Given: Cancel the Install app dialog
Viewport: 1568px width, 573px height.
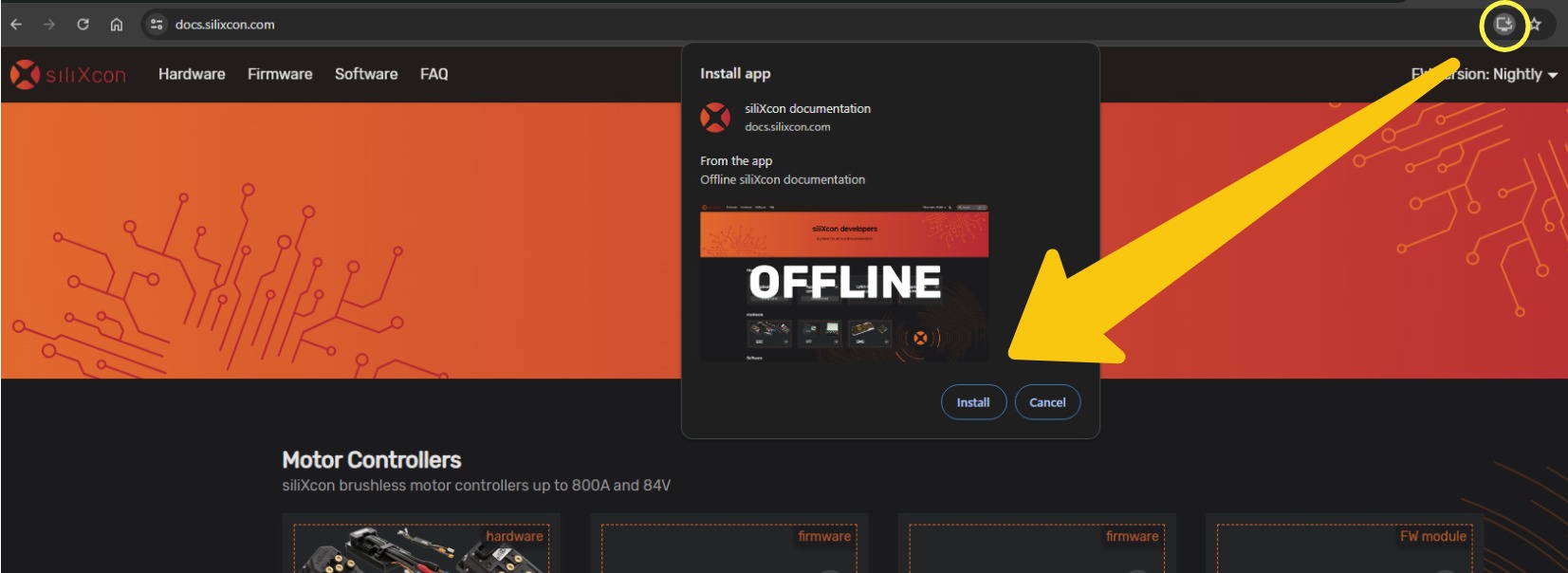Looking at the screenshot, I should click(x=1047, y=402).
